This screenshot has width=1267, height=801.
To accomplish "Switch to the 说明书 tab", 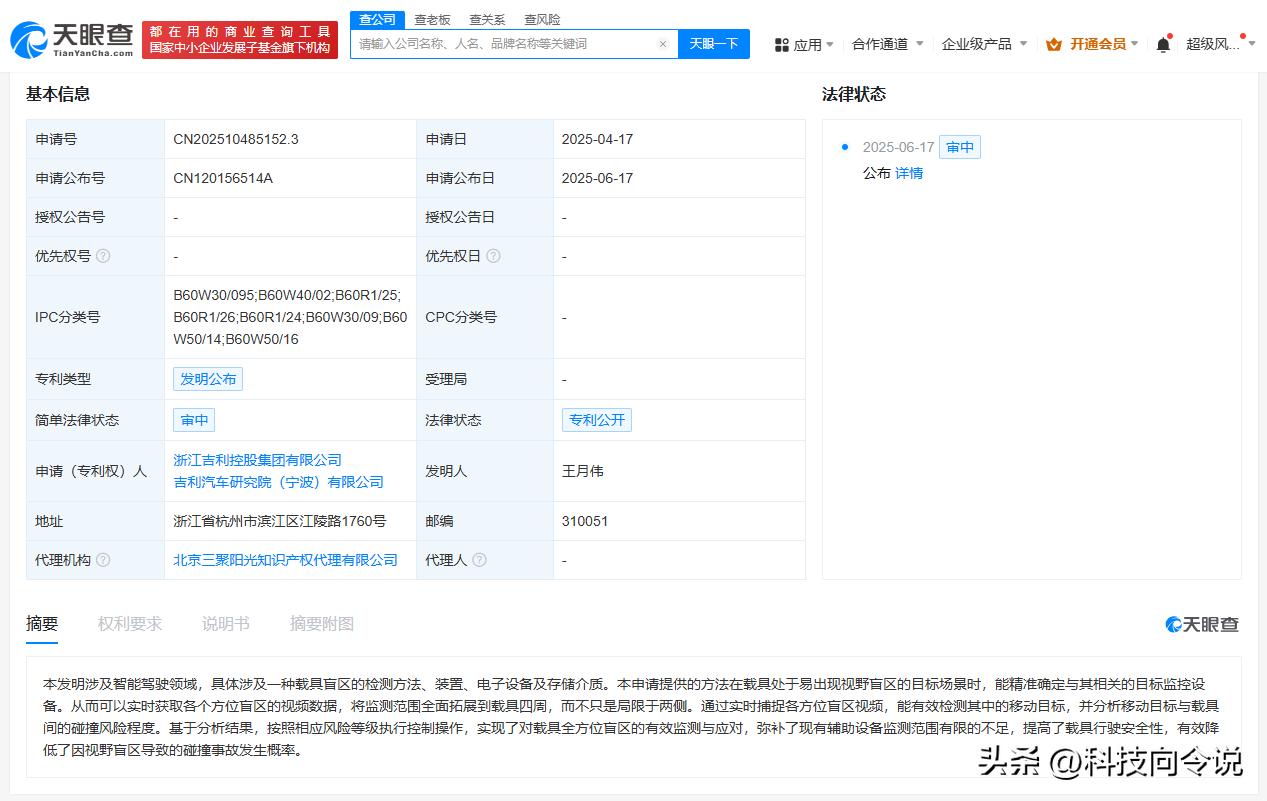I will pyautogui.click(x=226, y=624).
